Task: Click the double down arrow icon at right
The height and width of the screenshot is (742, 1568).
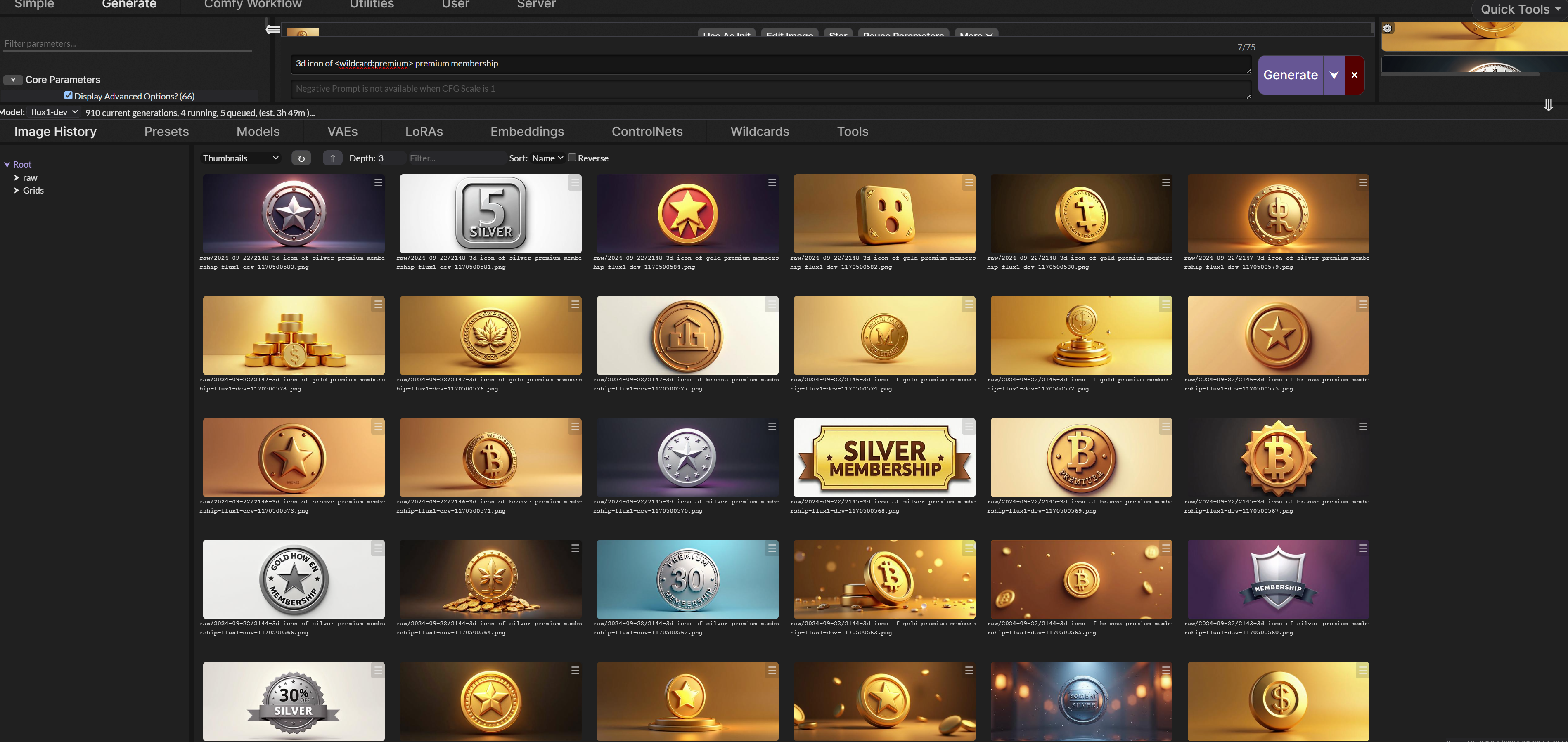Action: point(1548,105)
